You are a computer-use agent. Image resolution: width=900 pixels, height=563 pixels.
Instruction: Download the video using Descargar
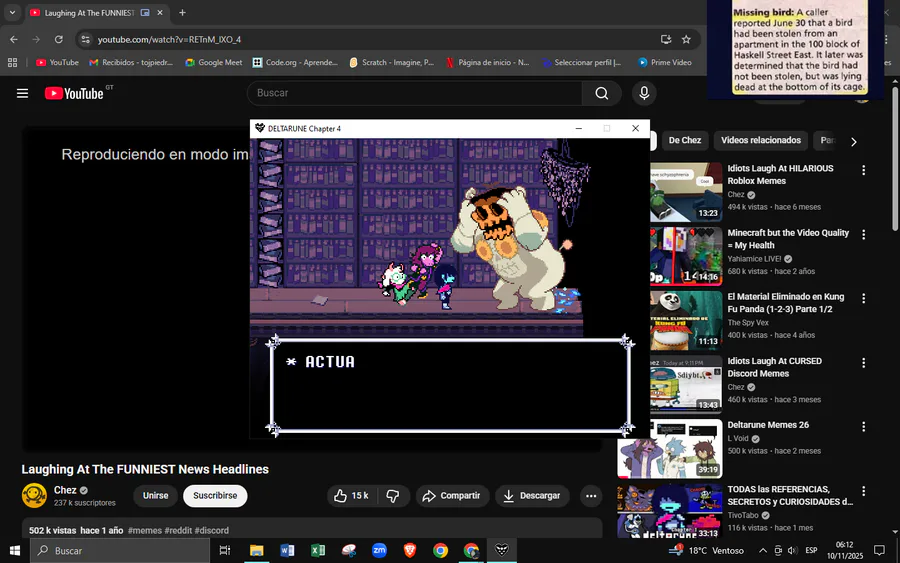(x=532, y=496)
